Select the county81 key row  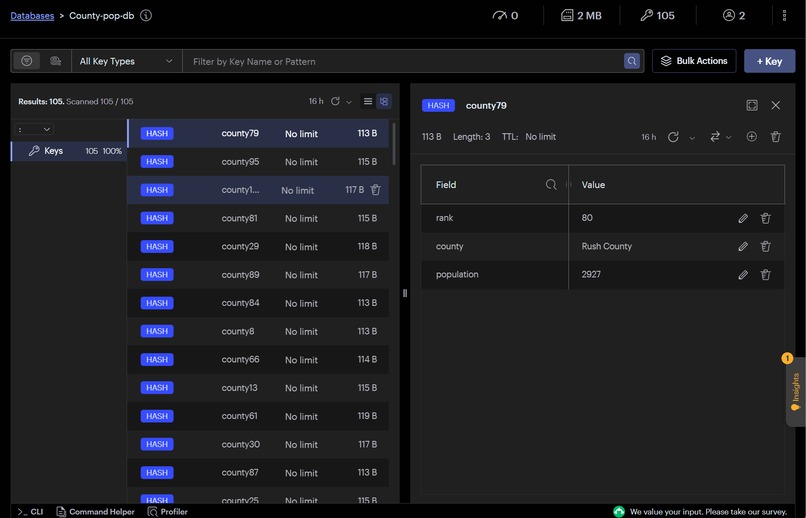tap(258, 218)
